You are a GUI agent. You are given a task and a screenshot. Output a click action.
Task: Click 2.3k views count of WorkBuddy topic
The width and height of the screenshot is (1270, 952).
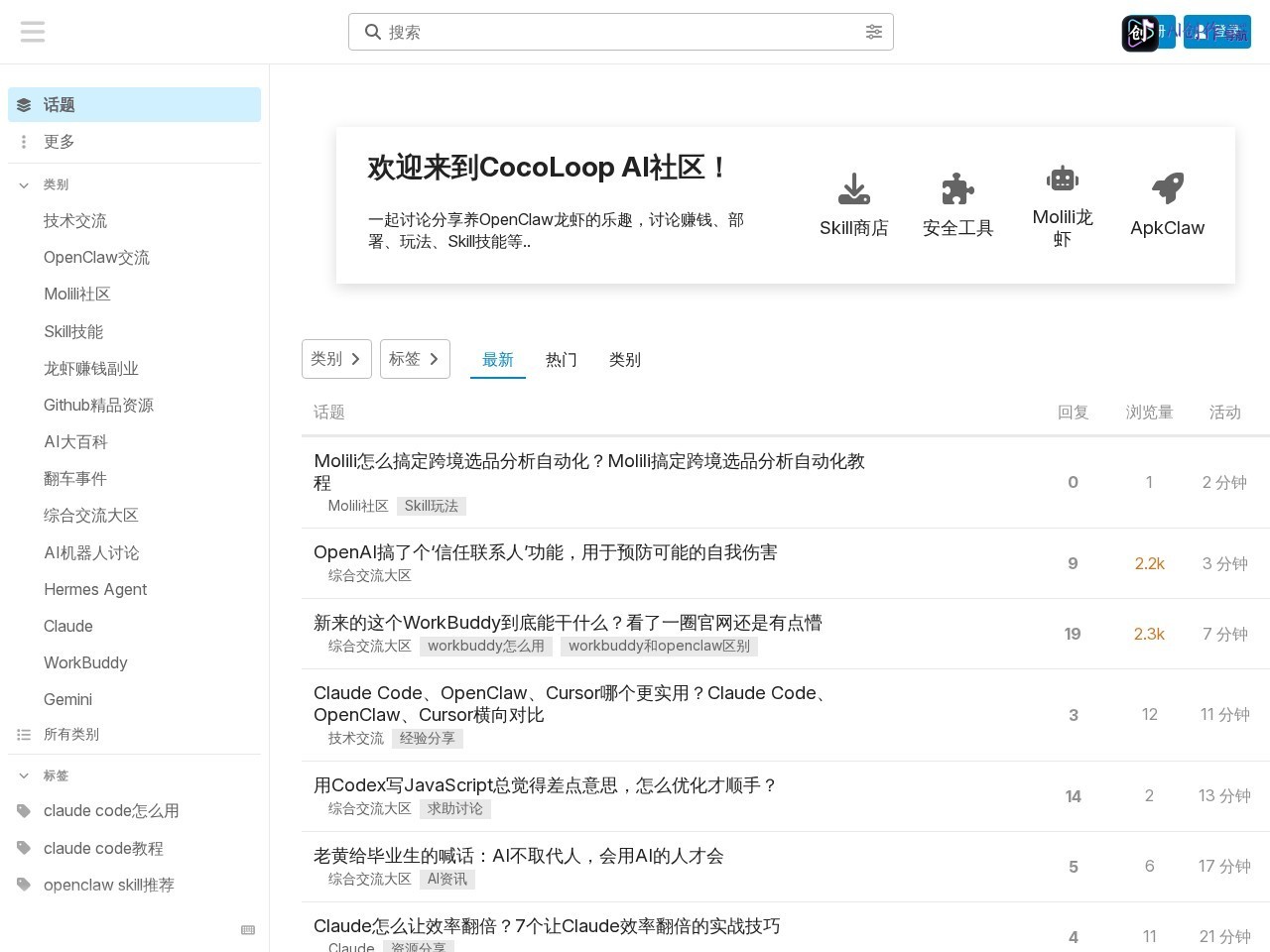point(1150,634)
